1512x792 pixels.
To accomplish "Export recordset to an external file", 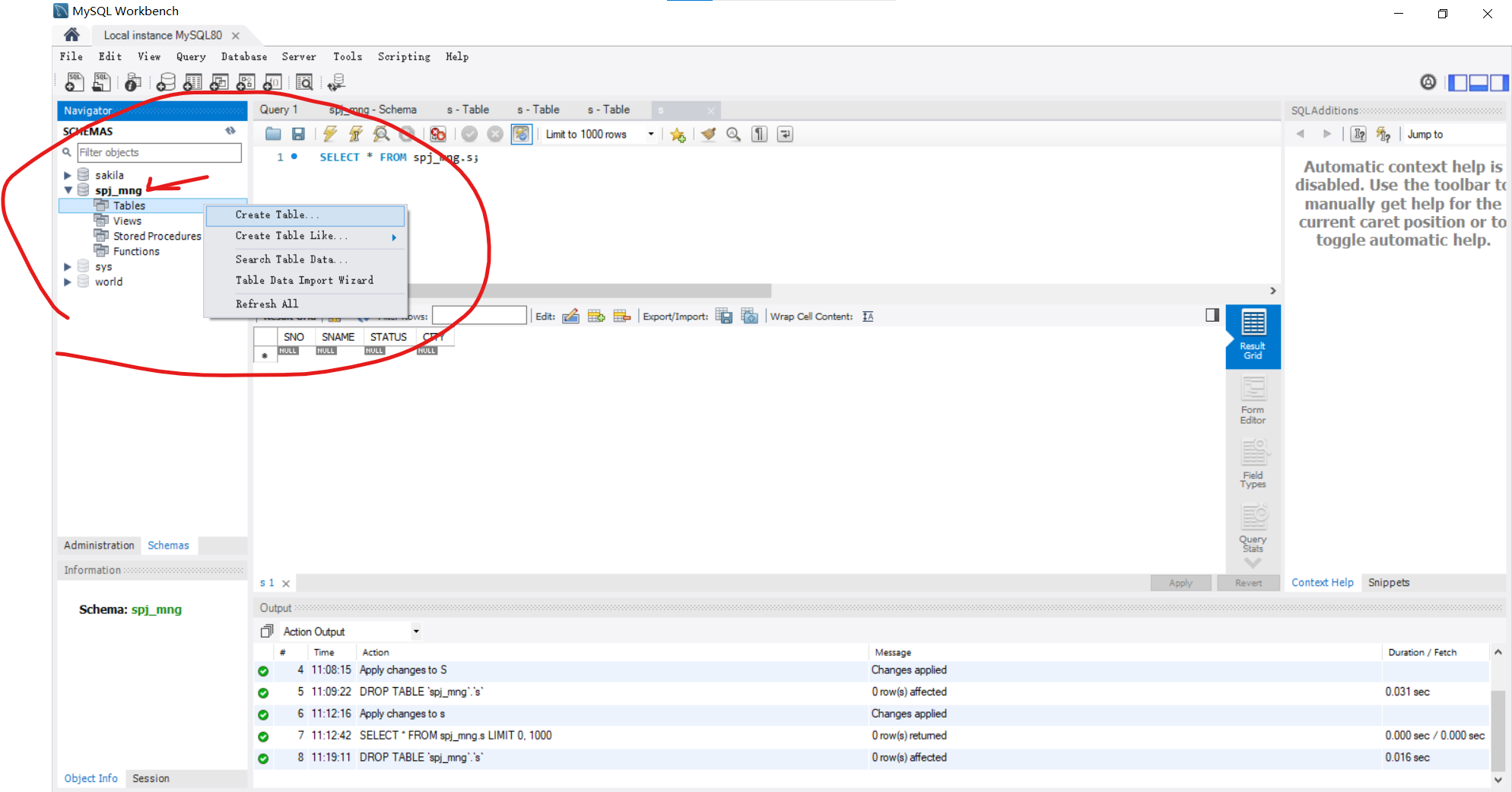I will click(724, 316).
